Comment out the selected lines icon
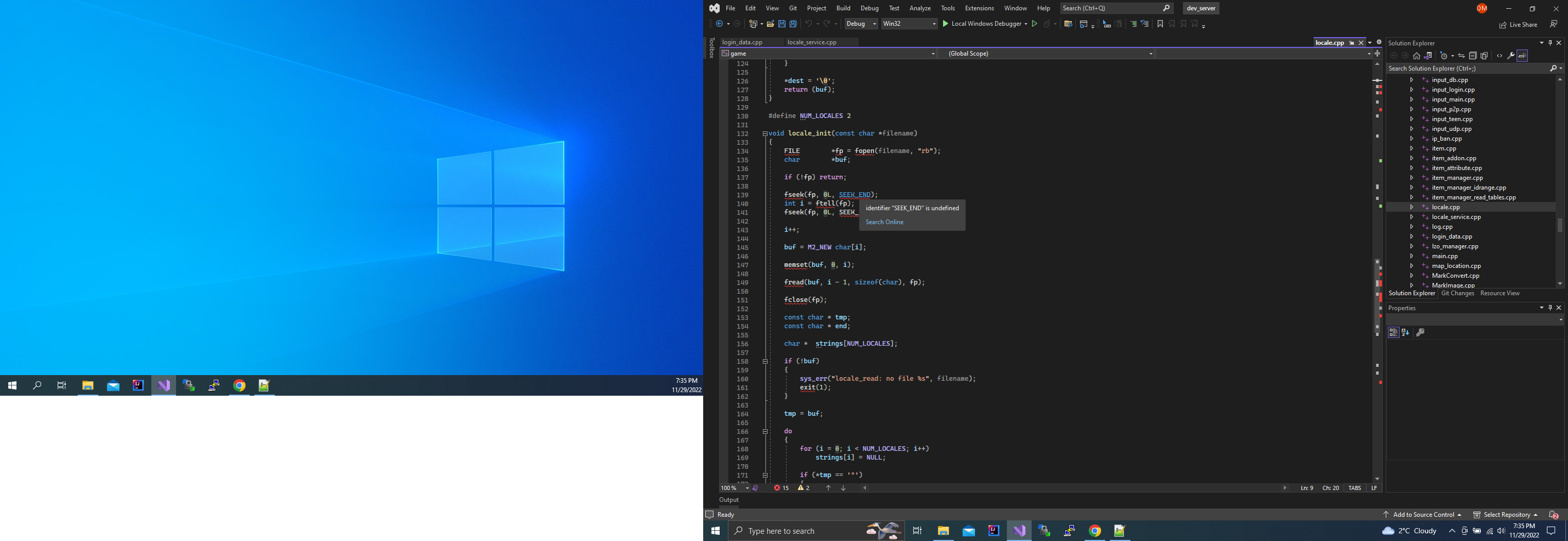1568x541 pixels. (1134, 24)
